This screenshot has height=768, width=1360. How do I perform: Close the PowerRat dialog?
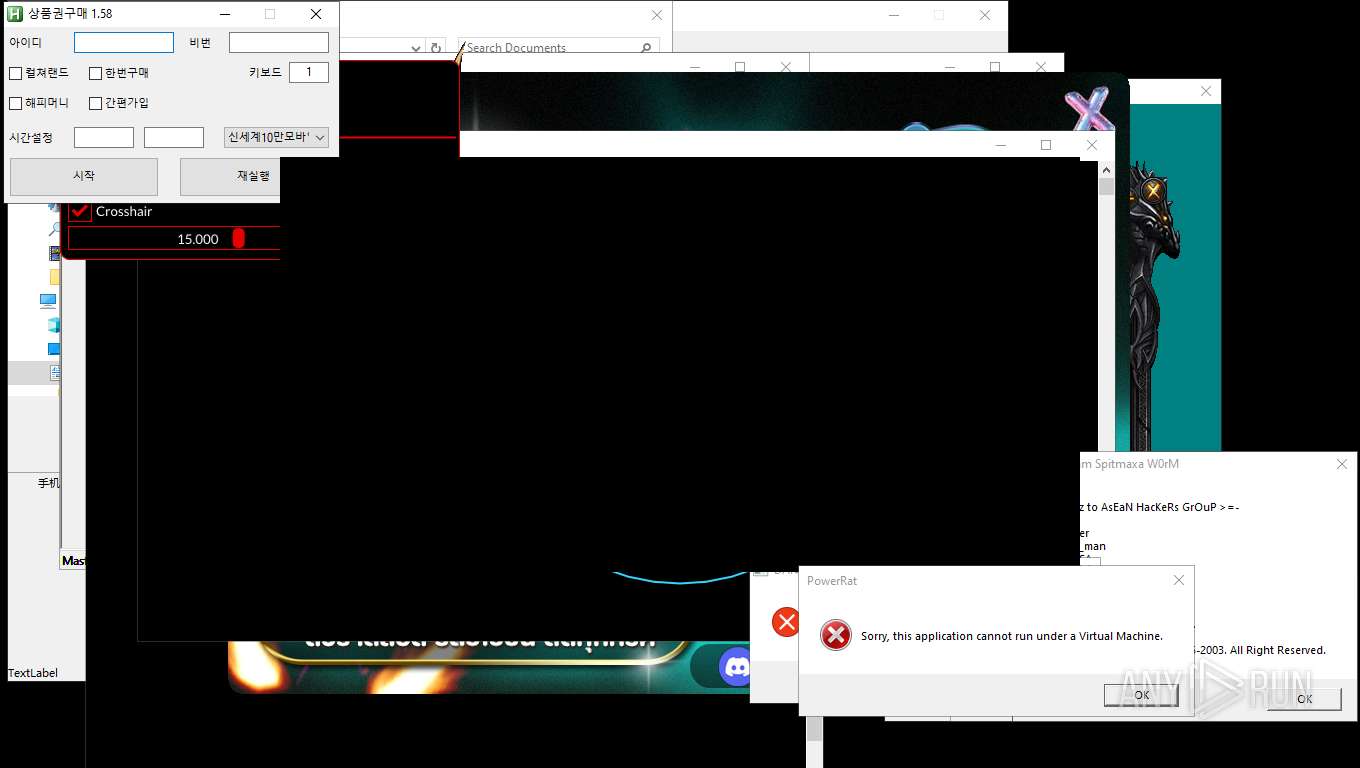point(1178,580)
